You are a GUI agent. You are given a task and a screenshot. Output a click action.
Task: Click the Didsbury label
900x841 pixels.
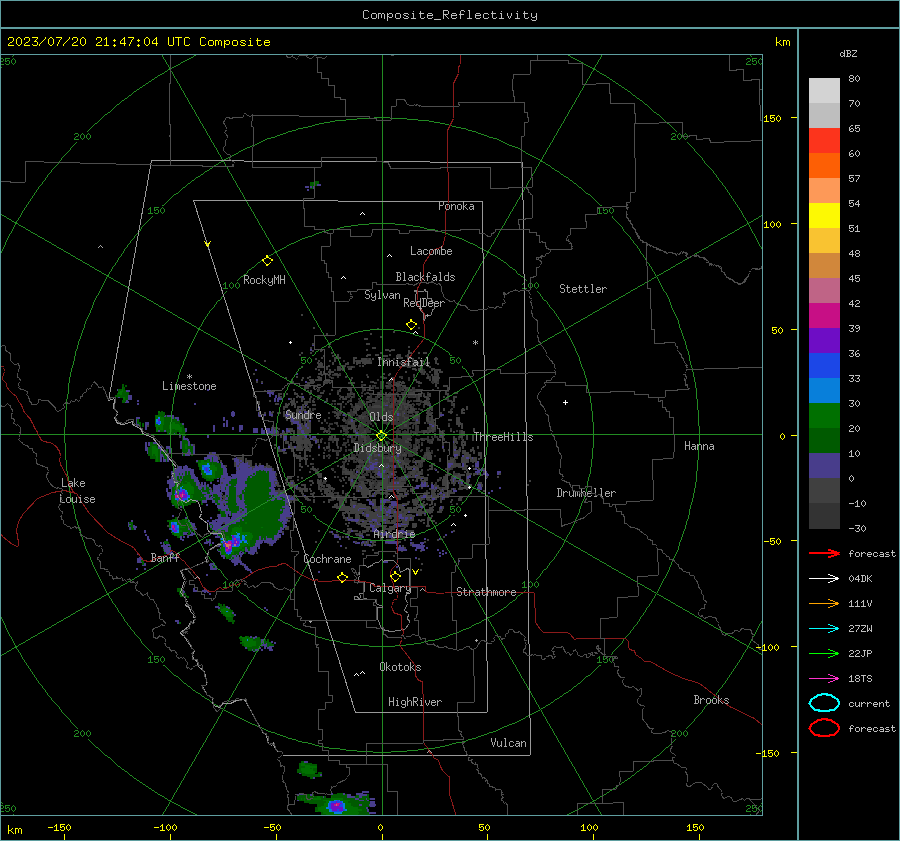pos(377,448)
